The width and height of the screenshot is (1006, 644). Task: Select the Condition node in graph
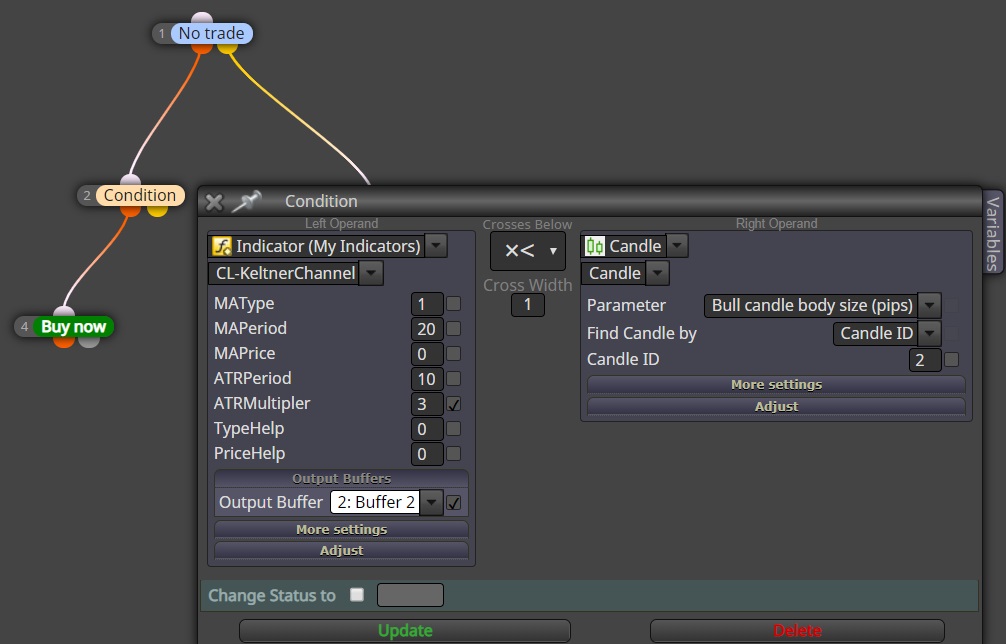coord(140,195)
